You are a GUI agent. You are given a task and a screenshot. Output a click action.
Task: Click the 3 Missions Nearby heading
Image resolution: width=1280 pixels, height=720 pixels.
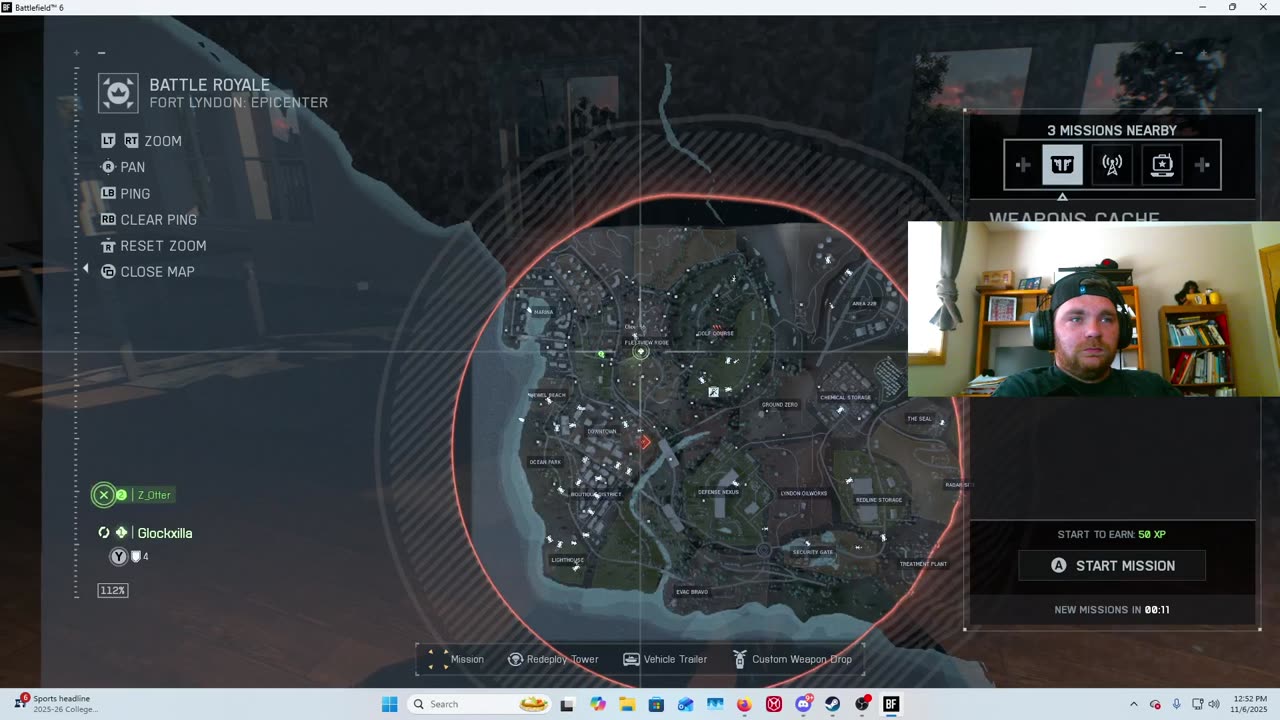point(1112,131)
